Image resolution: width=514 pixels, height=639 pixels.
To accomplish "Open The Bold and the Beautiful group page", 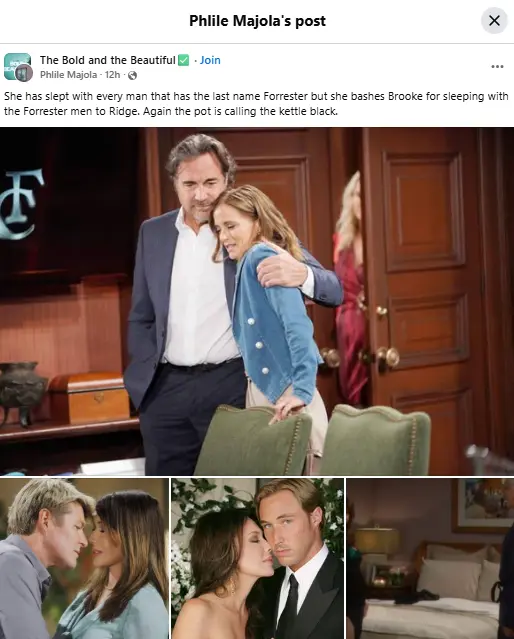I will point(108,60).
